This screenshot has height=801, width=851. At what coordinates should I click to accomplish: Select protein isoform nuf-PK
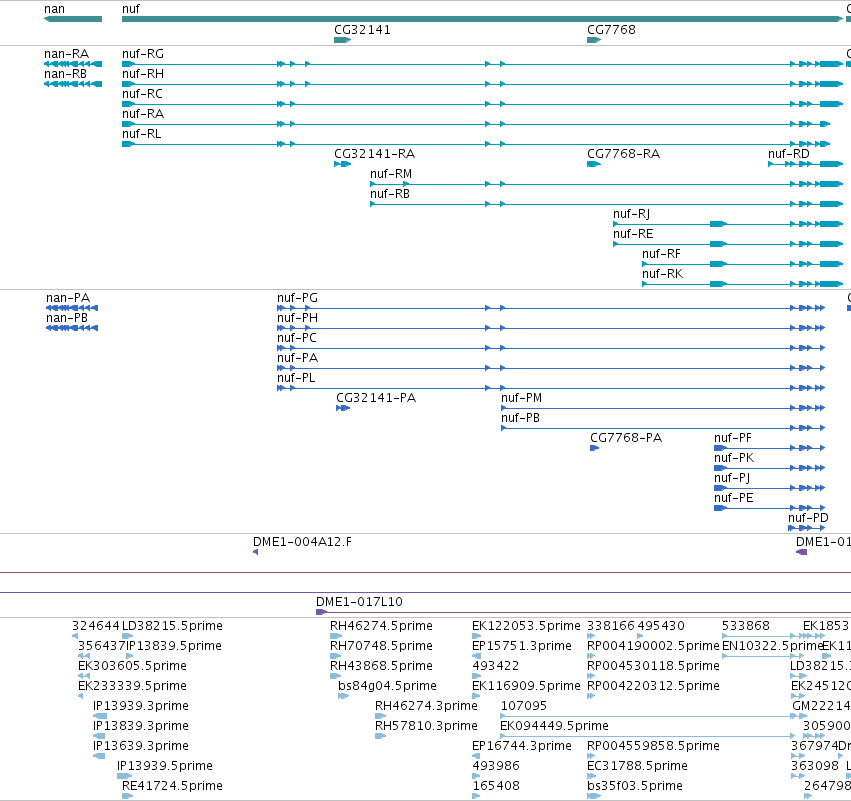(x=734, y=459)
